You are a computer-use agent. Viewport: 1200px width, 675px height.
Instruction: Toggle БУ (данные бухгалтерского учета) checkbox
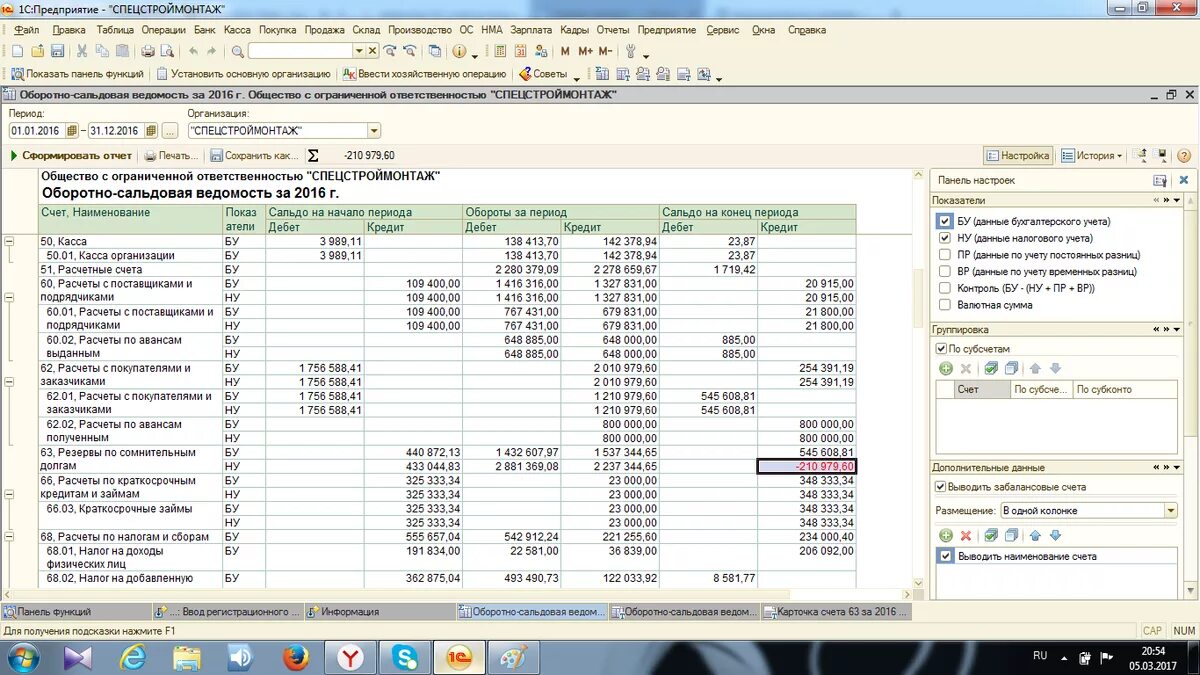944,221
